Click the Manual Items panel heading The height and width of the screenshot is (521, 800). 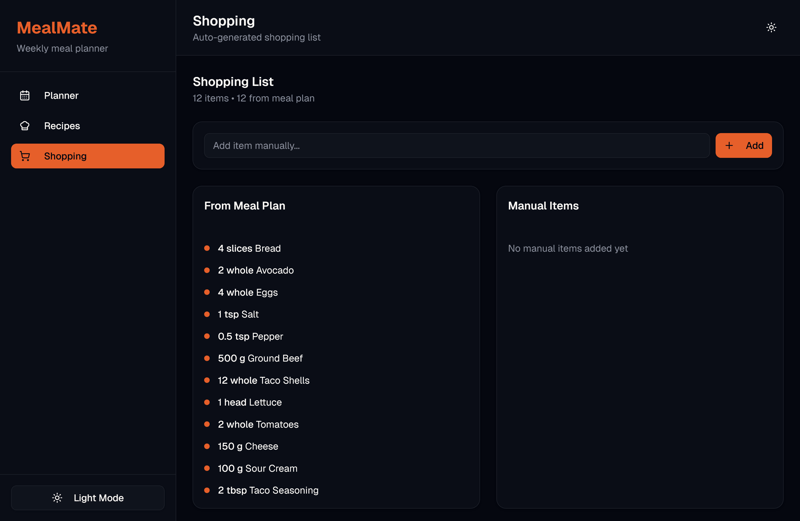pyautogui.click(x=543, y=206)
